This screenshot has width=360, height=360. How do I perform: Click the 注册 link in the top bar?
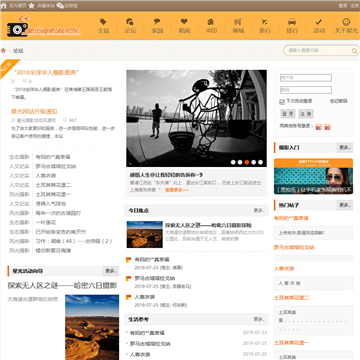click(x=354, y=5)
